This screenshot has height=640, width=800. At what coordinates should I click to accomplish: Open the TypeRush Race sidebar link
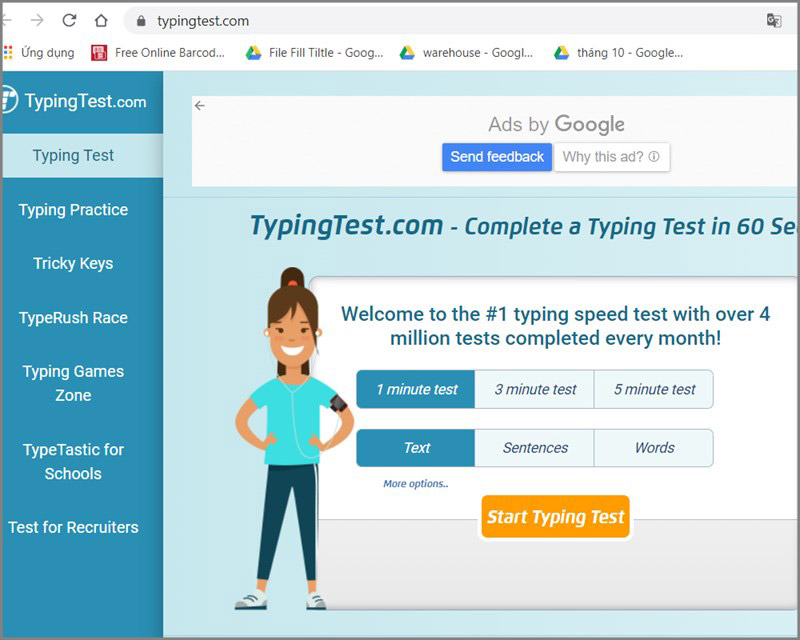73,318
